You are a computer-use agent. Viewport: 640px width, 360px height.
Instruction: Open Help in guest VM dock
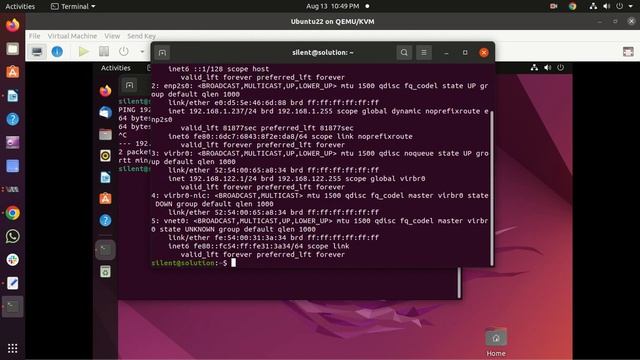tap(105, 220)
